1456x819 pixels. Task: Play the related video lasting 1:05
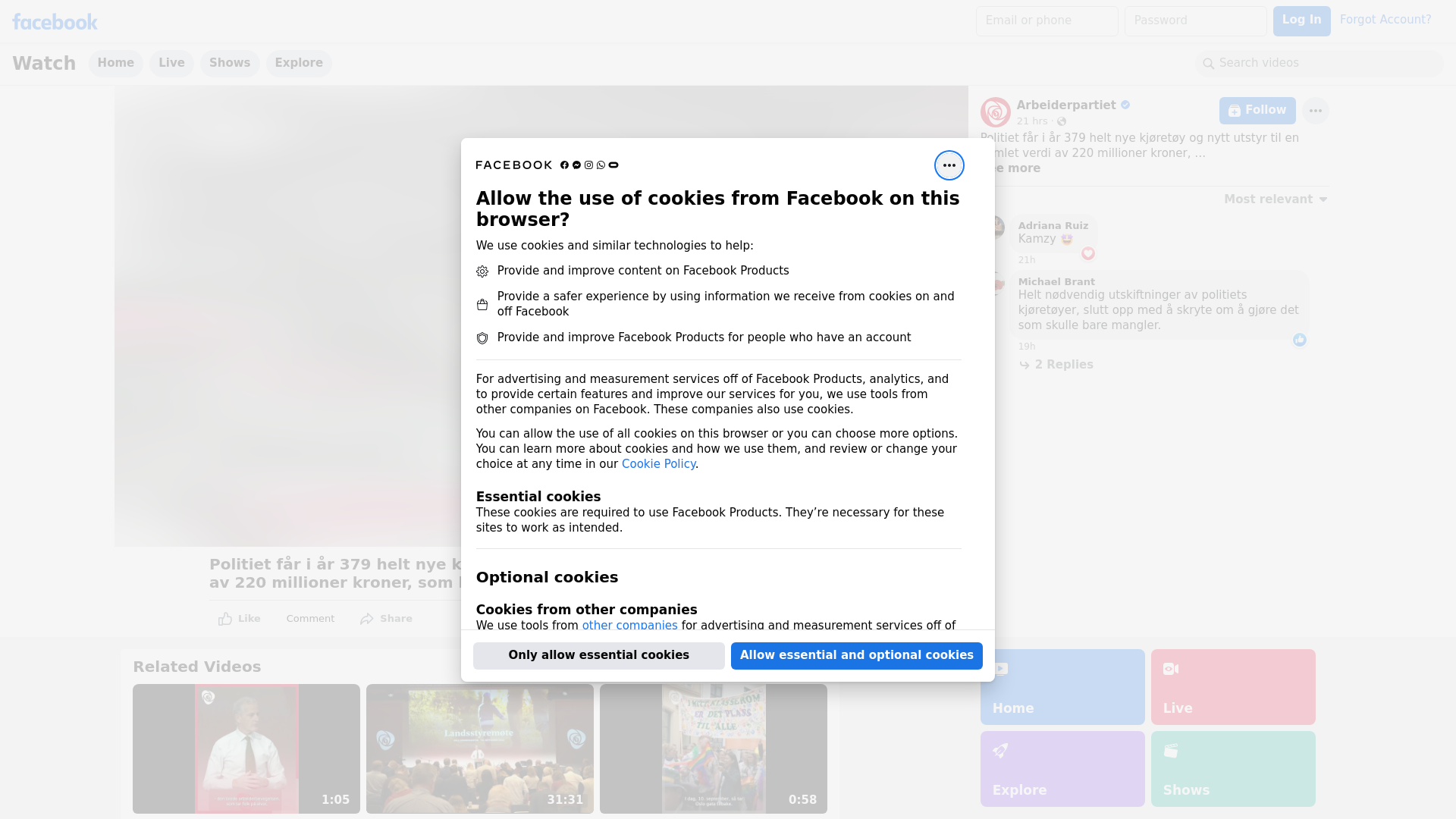click(246, 748)
